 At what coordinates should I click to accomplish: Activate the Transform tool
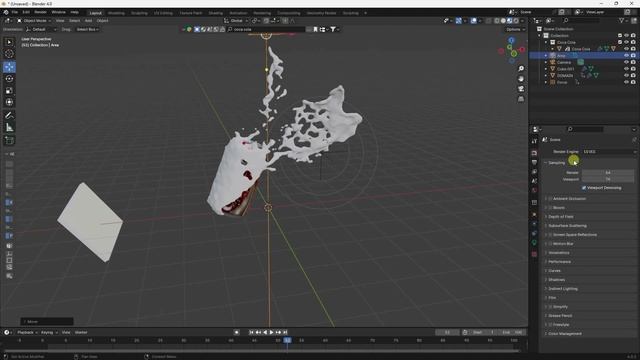(x=9, y=102)
